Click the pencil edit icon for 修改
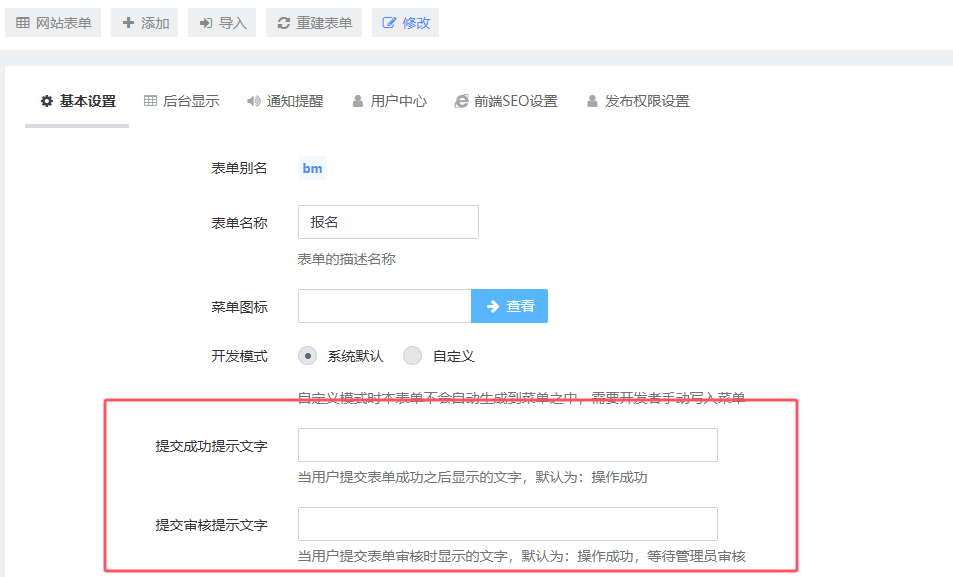 click(389, 23)
